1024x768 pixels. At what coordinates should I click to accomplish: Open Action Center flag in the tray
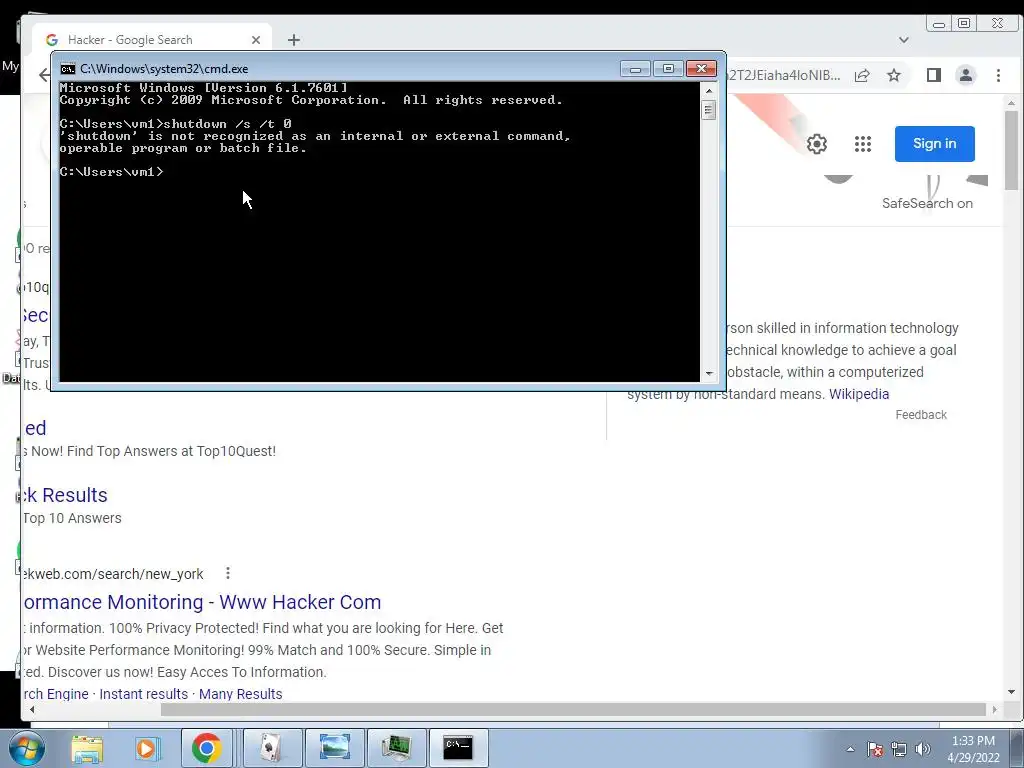click(x=875, y=749)
